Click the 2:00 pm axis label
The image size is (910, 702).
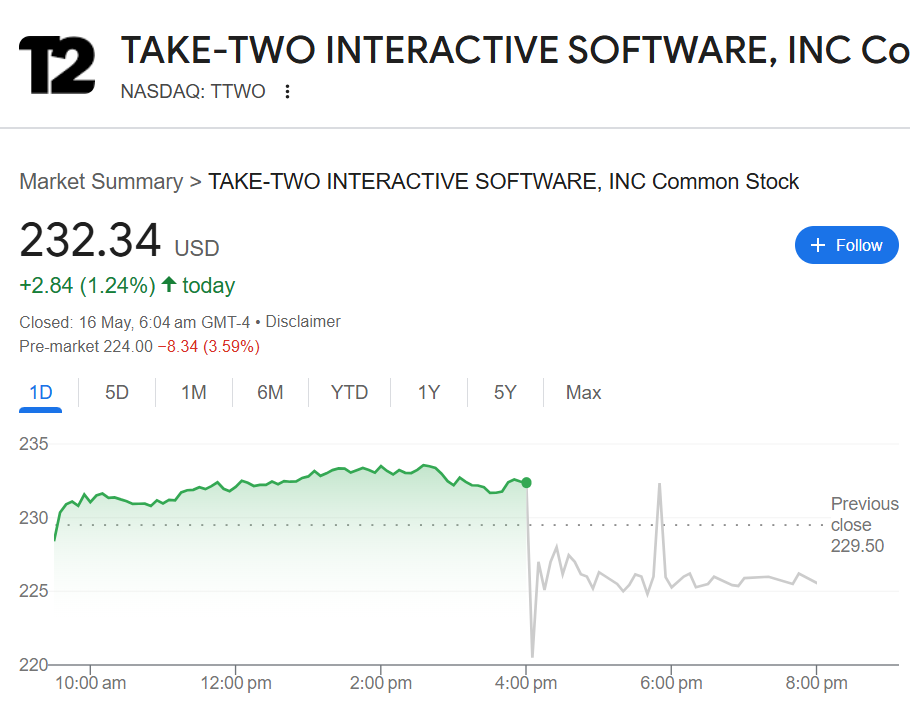381,683
